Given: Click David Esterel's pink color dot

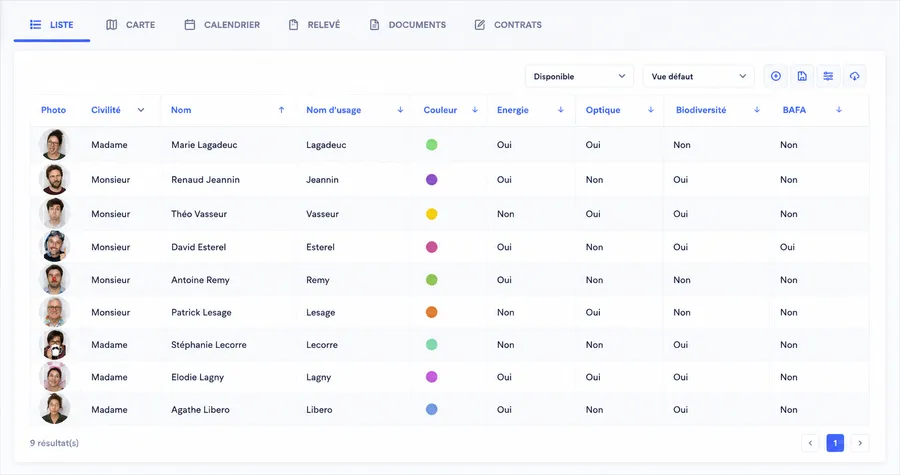Looking at the screenshot, I should [x=432, y=247].
